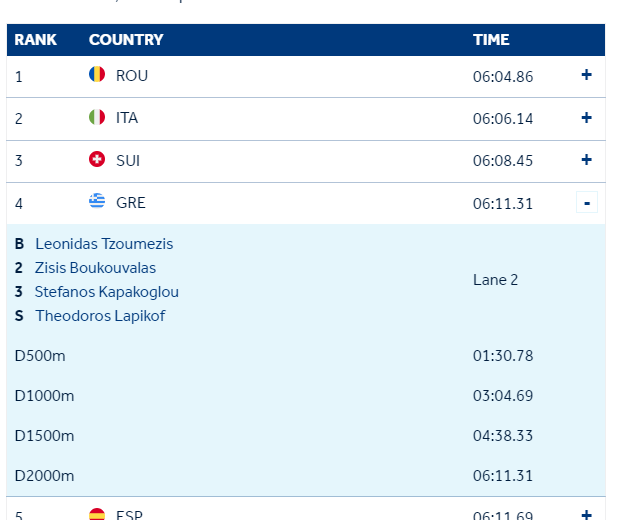The height and width of the screenshot is (520, 617).
Task: Collapse the GRE row details
Action: pos(586,203)
